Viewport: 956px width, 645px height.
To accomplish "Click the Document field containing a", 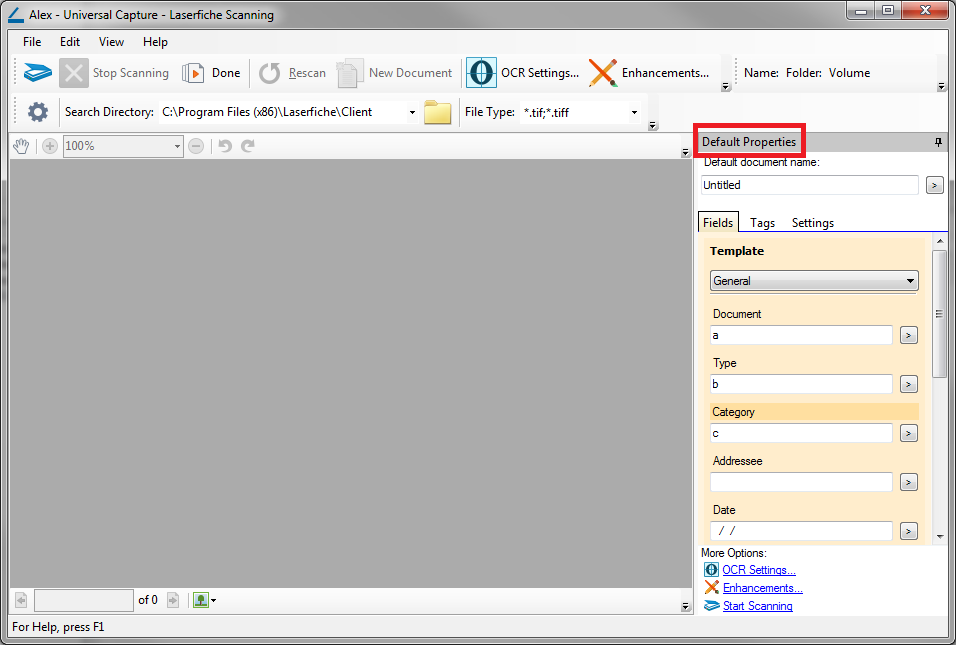I will point(801,335).
